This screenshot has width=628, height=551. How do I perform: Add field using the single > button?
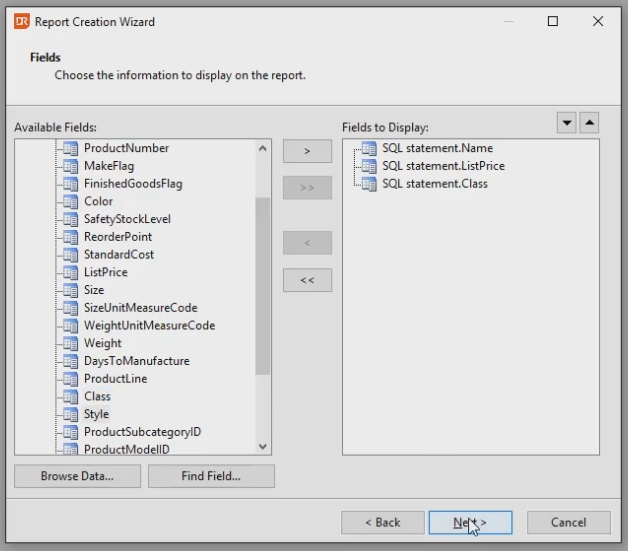coord(307,151)
